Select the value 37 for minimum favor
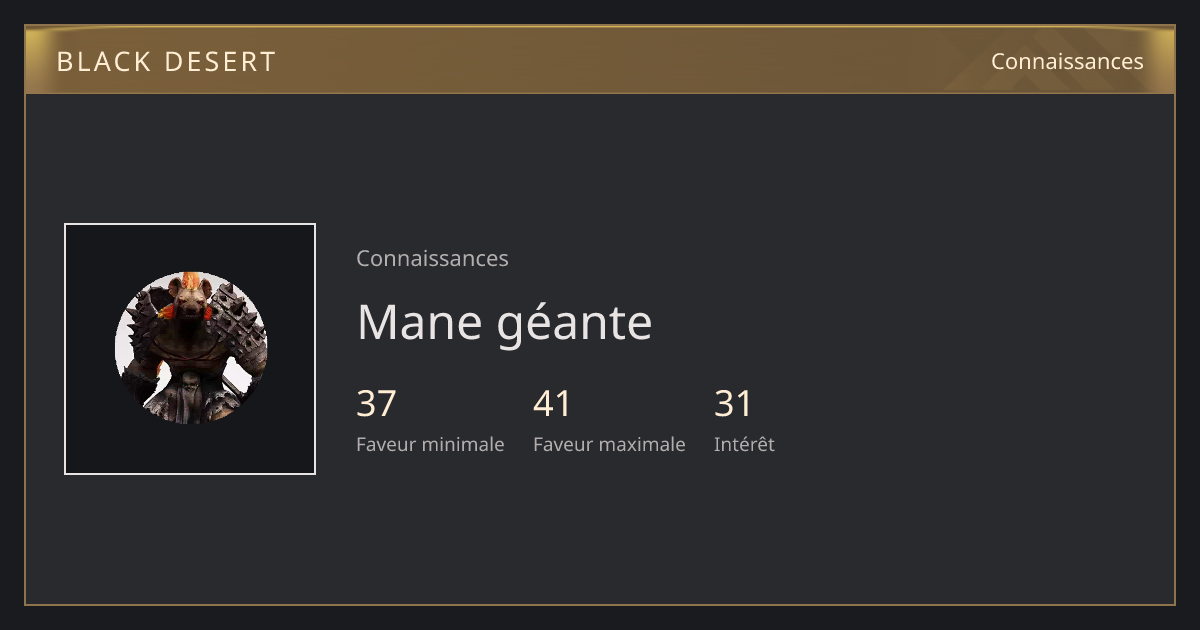Viewport: 1200px width, 630px height. [376, 404]
